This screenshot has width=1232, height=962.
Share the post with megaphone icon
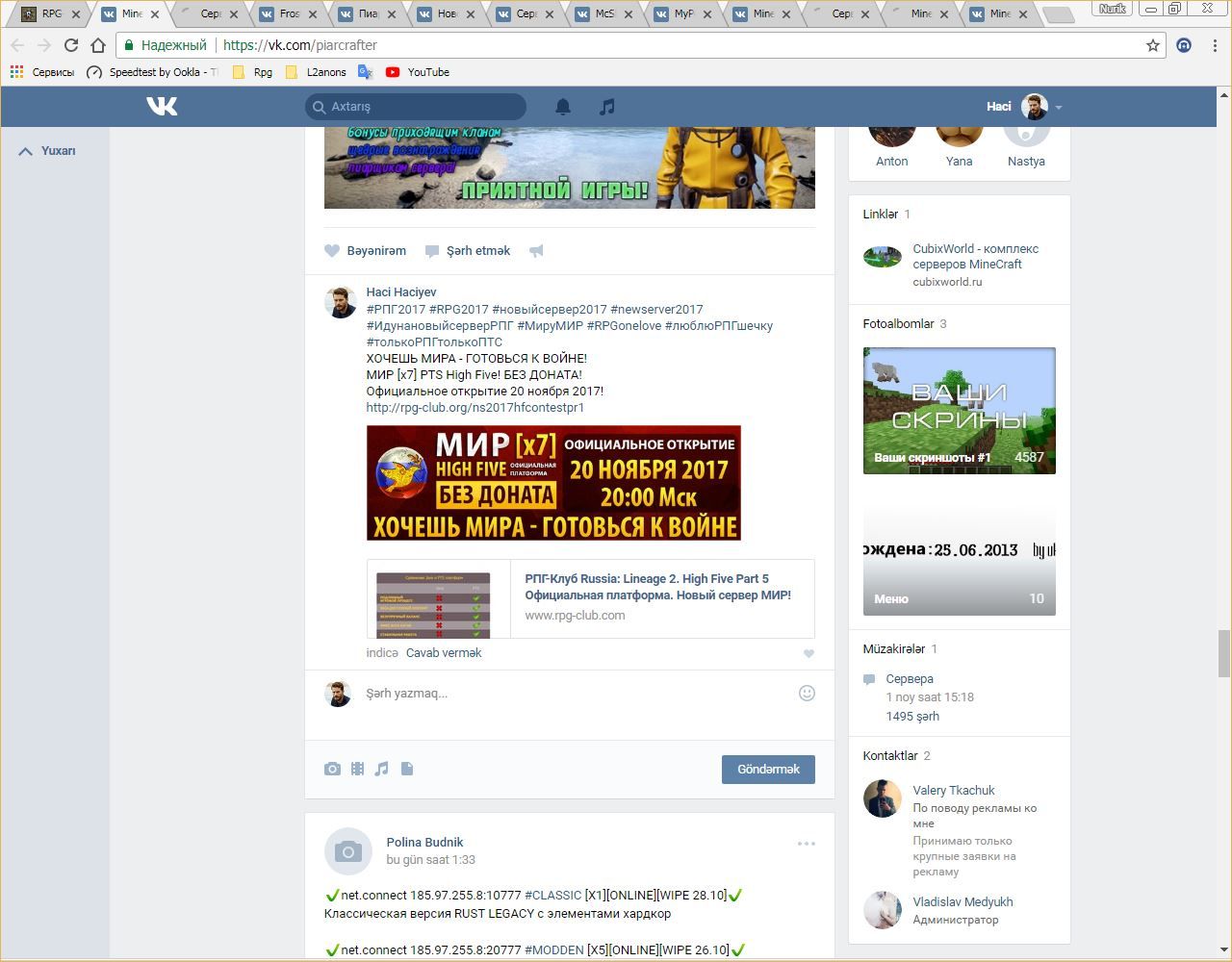tap(536, 251)
